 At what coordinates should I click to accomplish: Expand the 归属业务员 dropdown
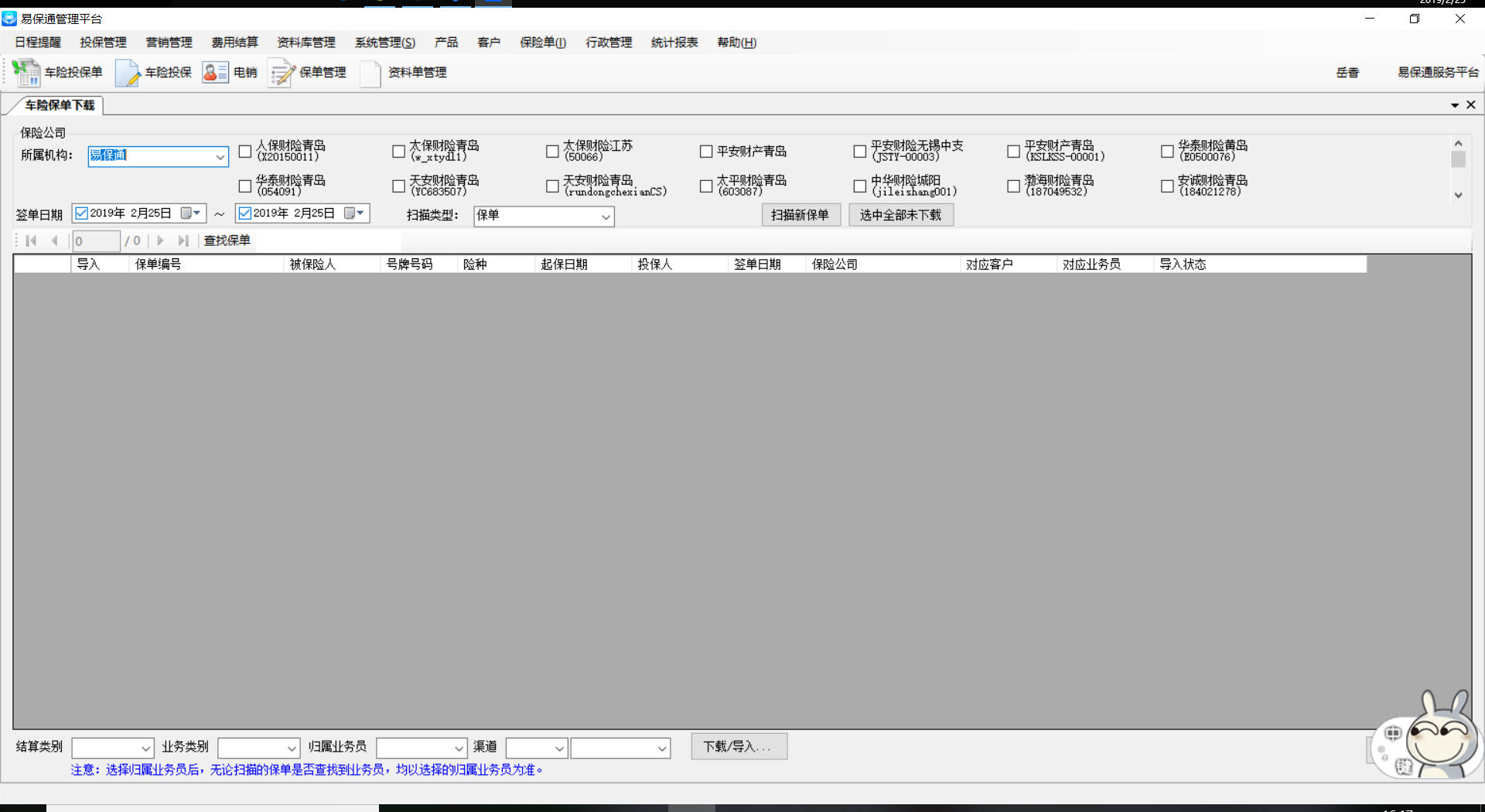click(459, 748)
